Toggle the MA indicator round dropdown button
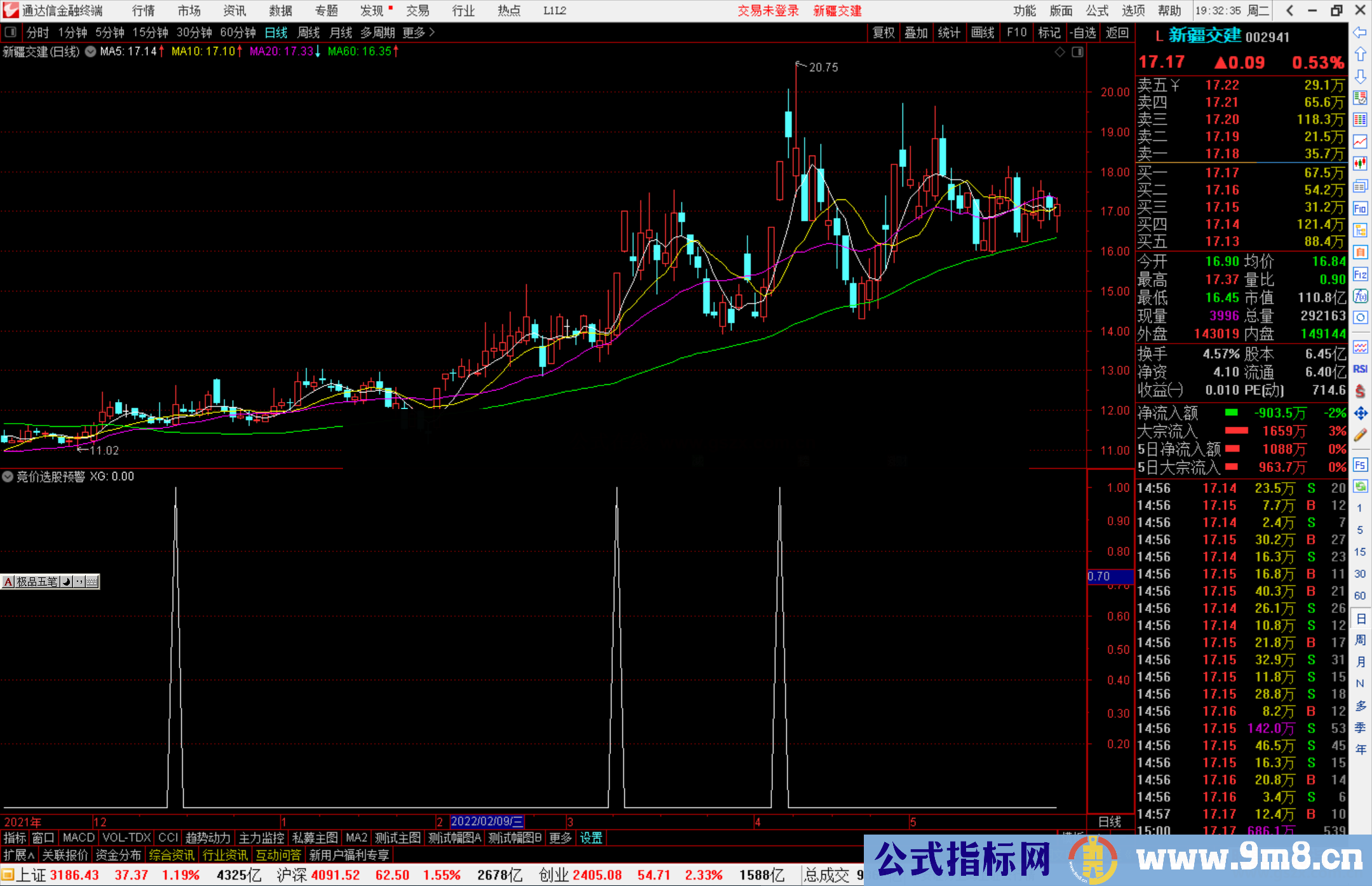Screen dimensions: 1372x886 [91, 51]
